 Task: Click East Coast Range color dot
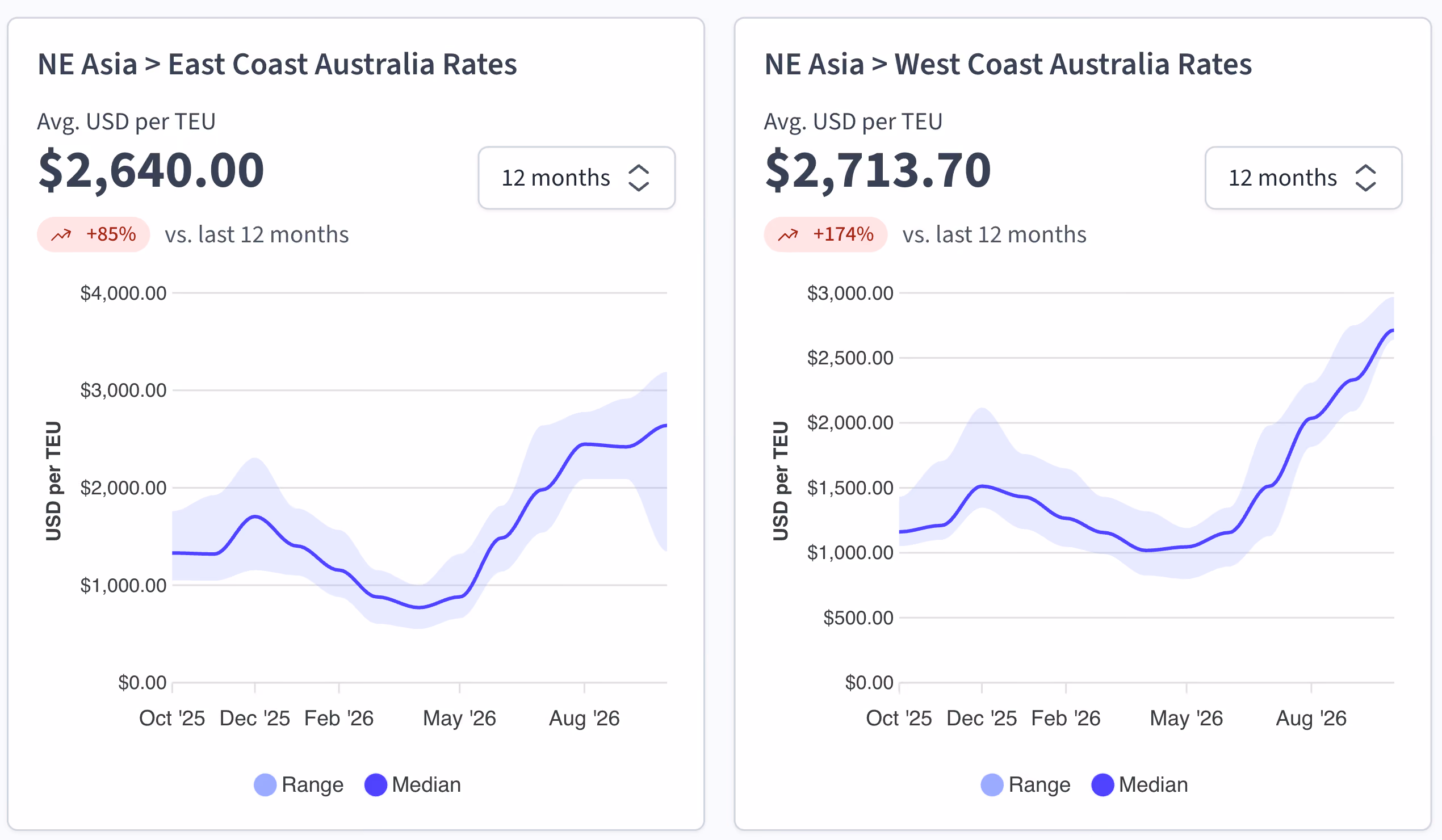pyautogui.click(x=265, y=784)
